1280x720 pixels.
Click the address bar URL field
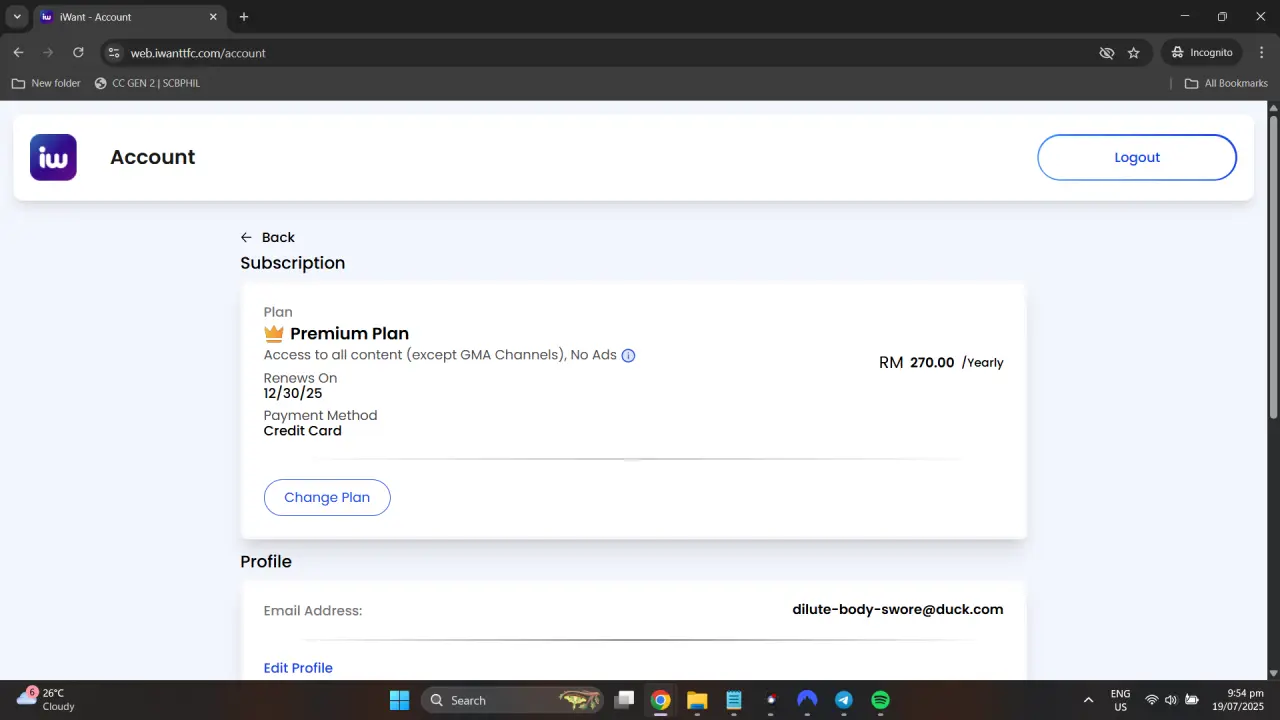[x=600, y=53]
